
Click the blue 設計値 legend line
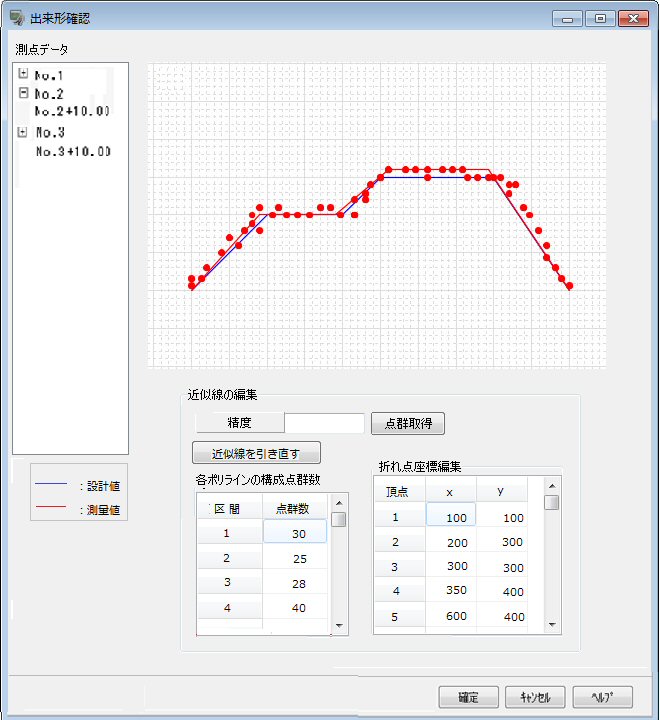51,484
